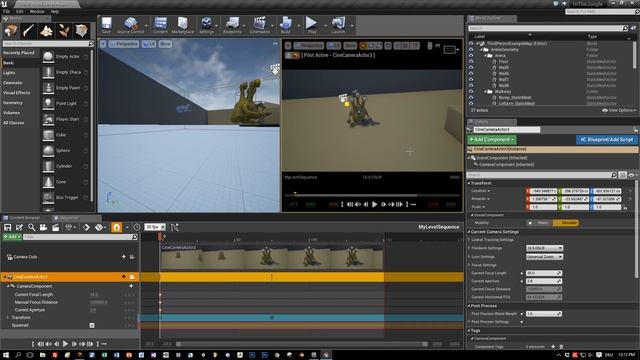Open the Sequencer curve editor icon
Screen dimensions: 640x360
coord(175,227)
